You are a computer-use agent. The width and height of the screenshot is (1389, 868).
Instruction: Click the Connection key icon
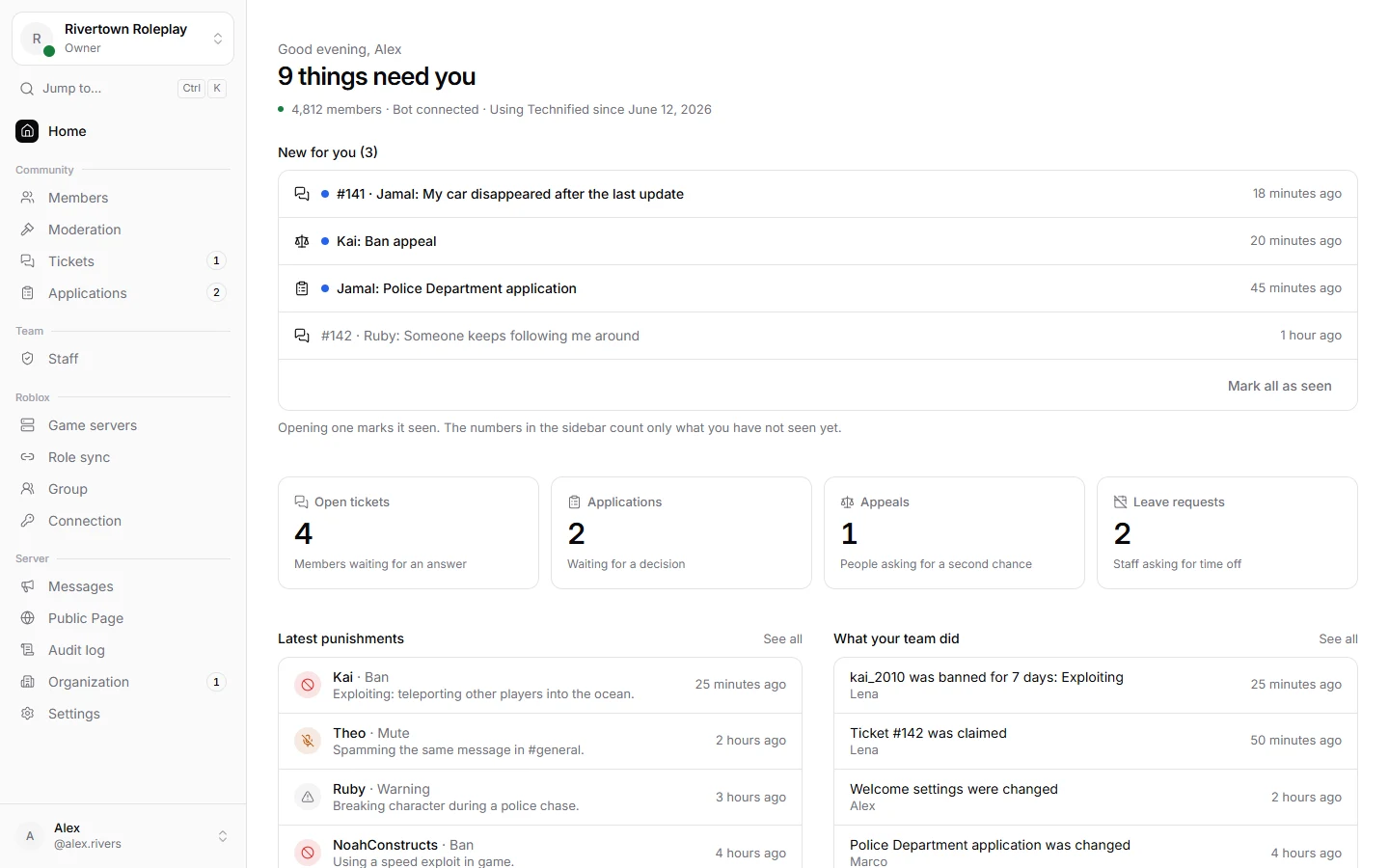(x=28, y=521)
